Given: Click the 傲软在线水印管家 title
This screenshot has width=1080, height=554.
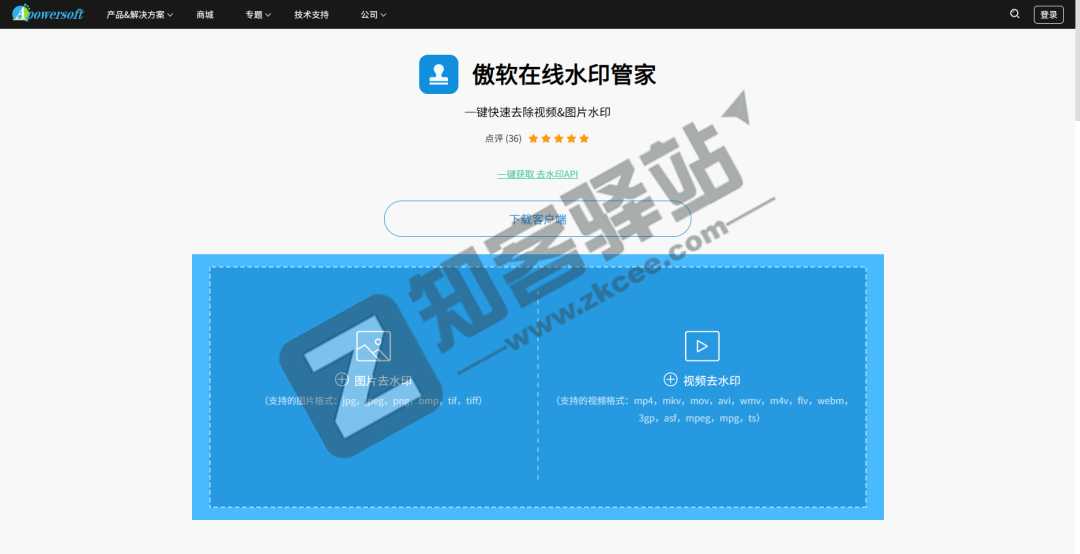Looking at the screenshot, I should click(564, 74).
